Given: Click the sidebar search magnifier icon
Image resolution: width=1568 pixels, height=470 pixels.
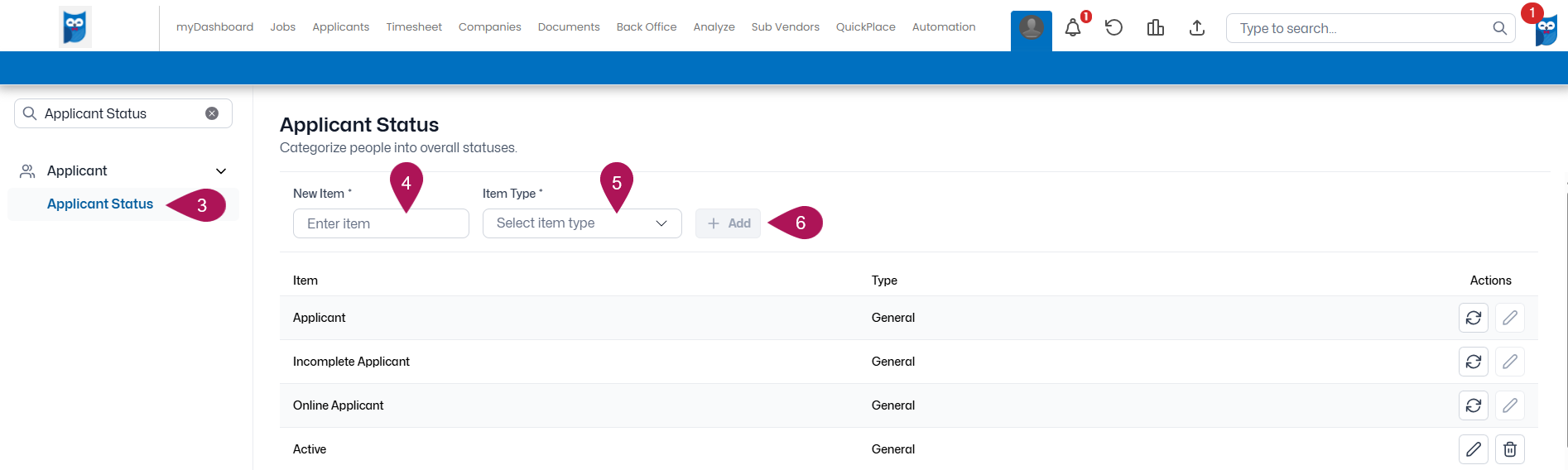Looking at the screenshot, I should pos(30,113).
